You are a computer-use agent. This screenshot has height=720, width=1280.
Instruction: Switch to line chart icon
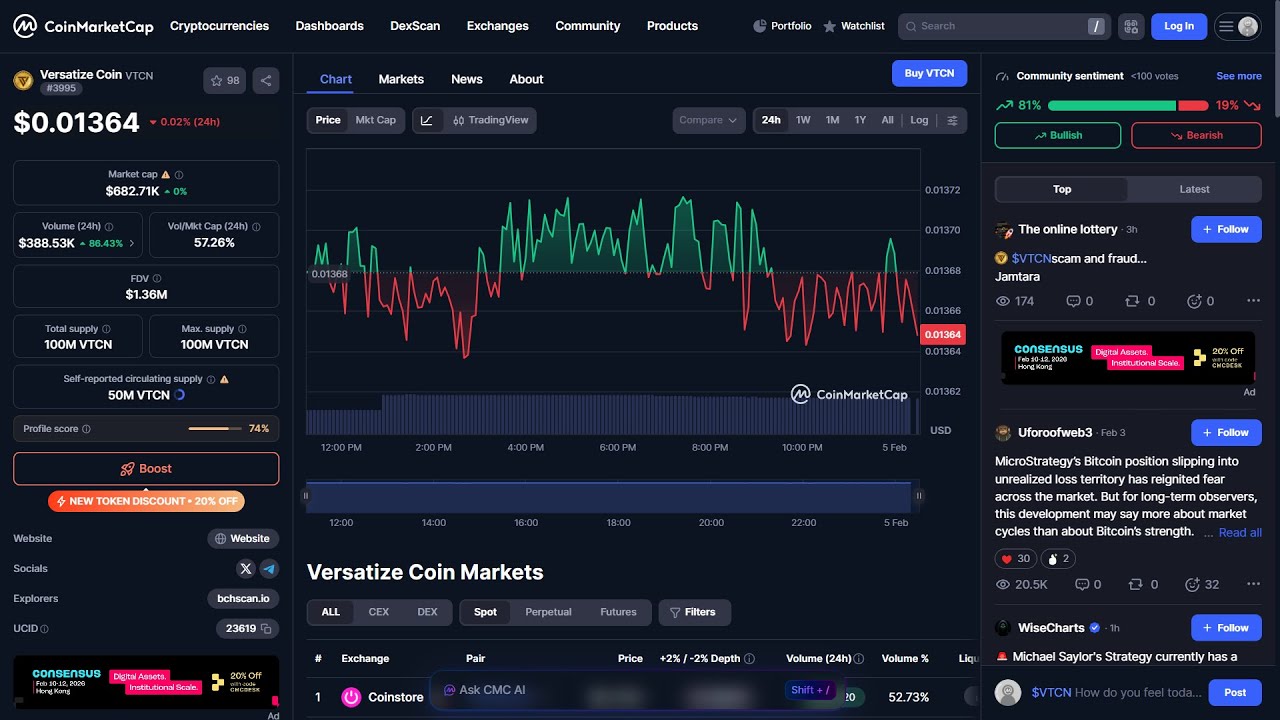point(427,120)
